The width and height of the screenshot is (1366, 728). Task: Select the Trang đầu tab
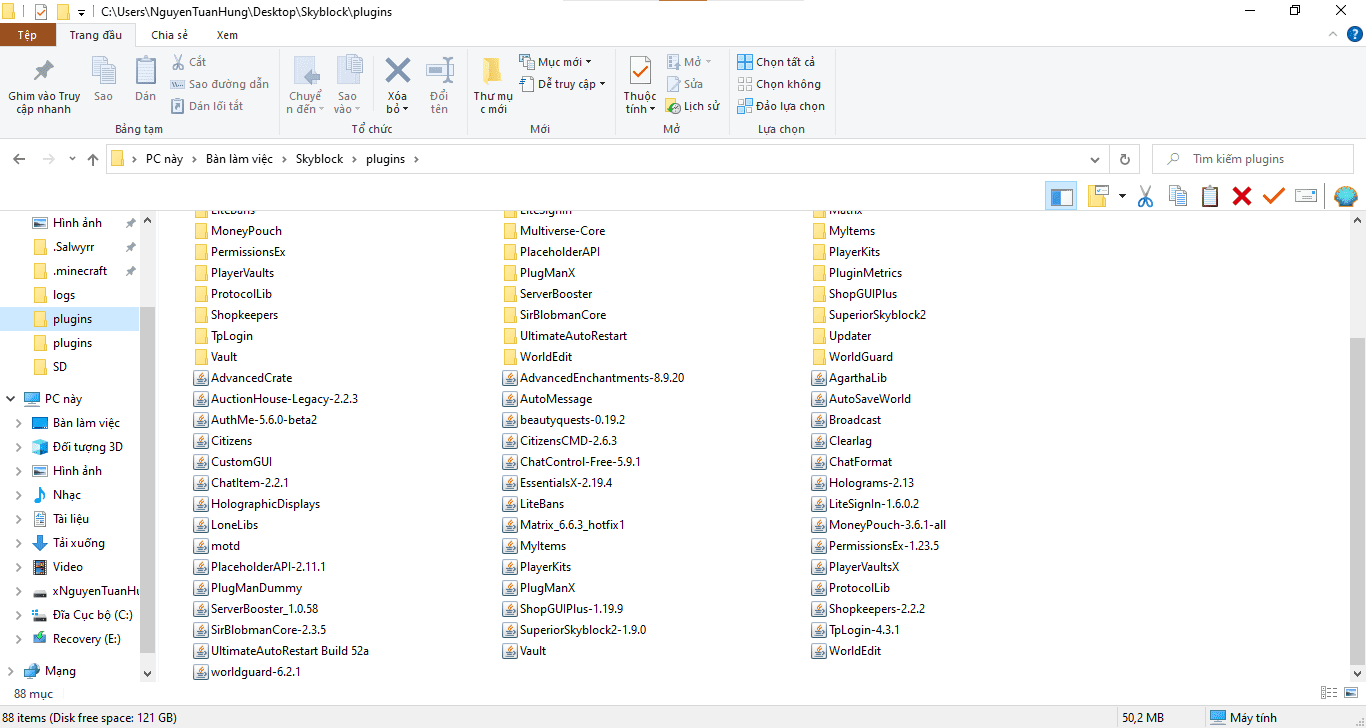[x=96, y=35]
